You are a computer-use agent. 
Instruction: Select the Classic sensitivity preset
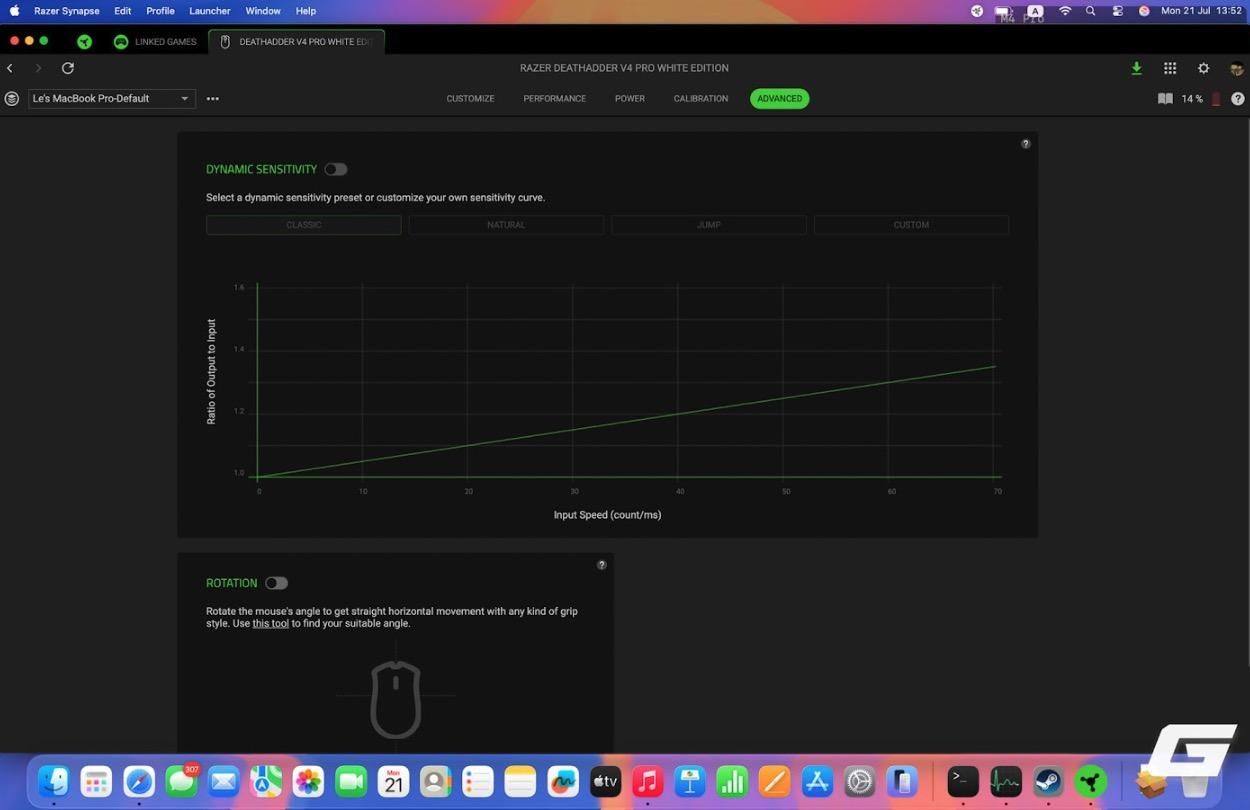[304, 225]
